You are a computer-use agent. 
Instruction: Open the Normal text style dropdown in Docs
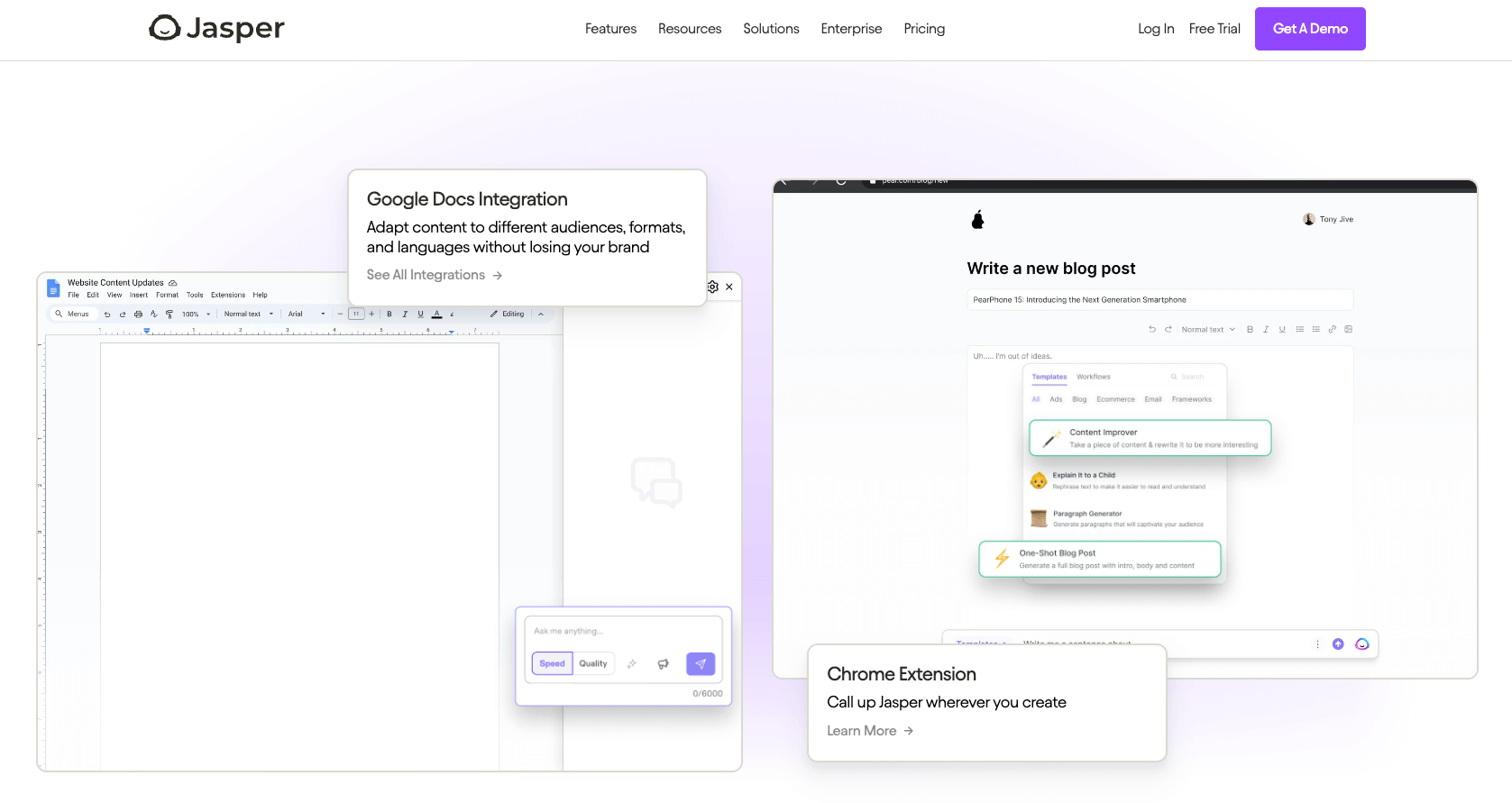249,315
